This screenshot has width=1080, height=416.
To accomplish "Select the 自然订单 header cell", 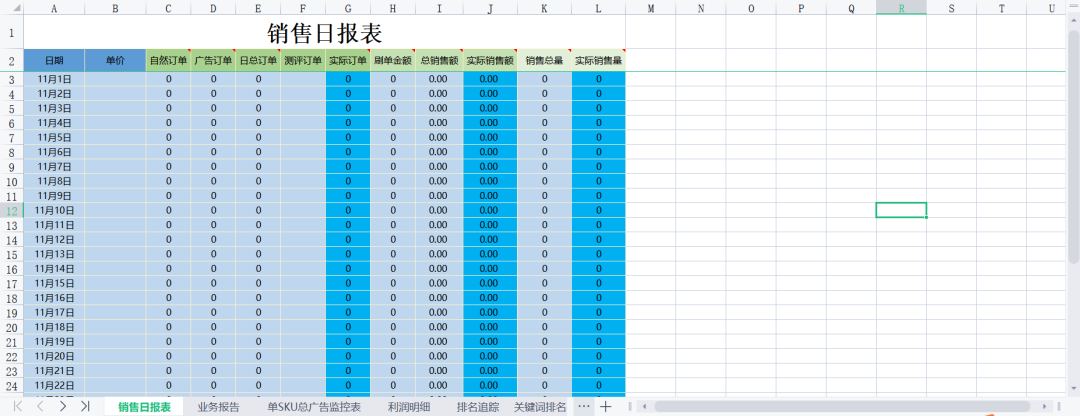I will pos(168,60).
